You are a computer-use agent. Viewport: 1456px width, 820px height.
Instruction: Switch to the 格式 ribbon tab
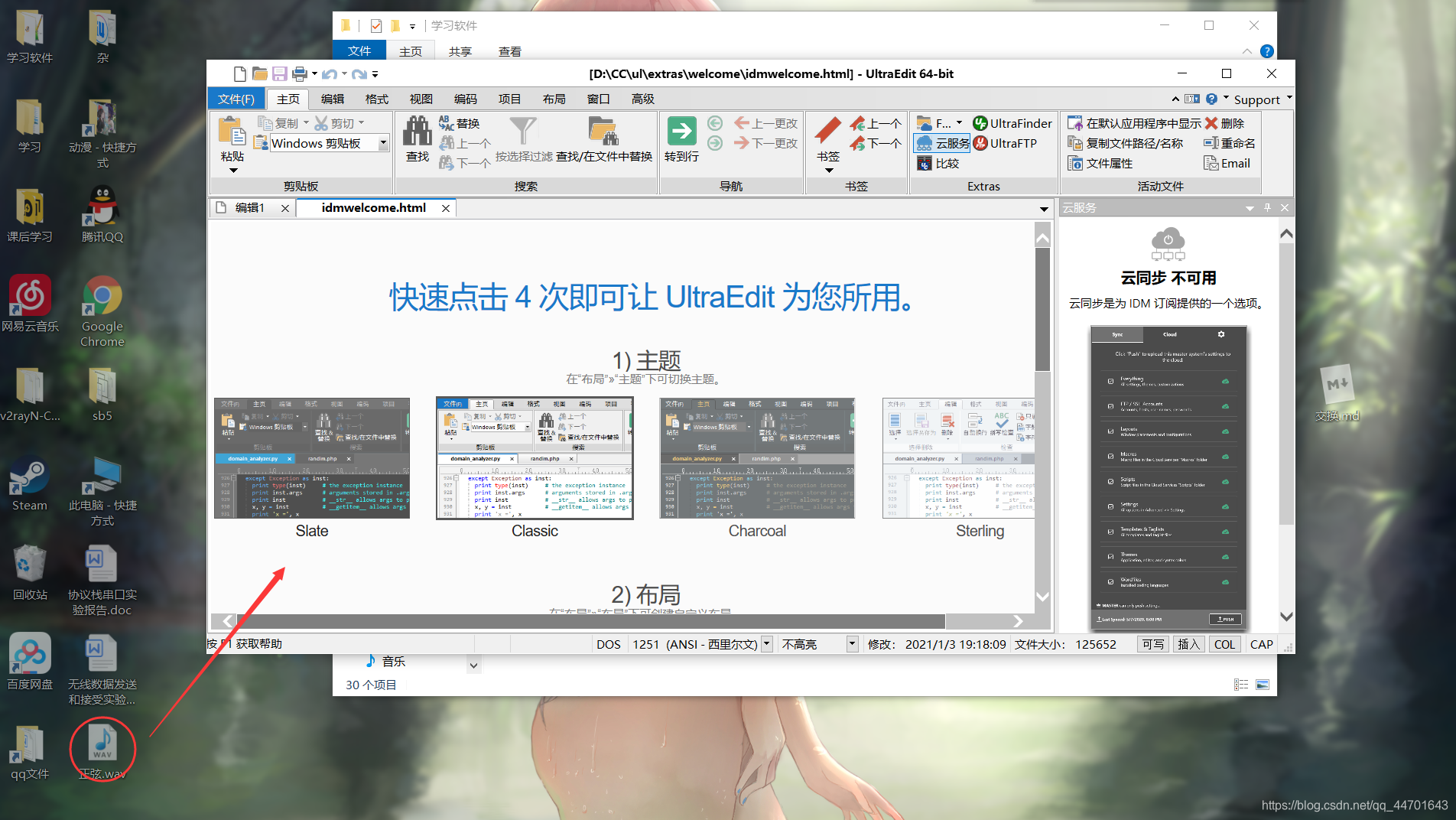click(x=377, y=99)
